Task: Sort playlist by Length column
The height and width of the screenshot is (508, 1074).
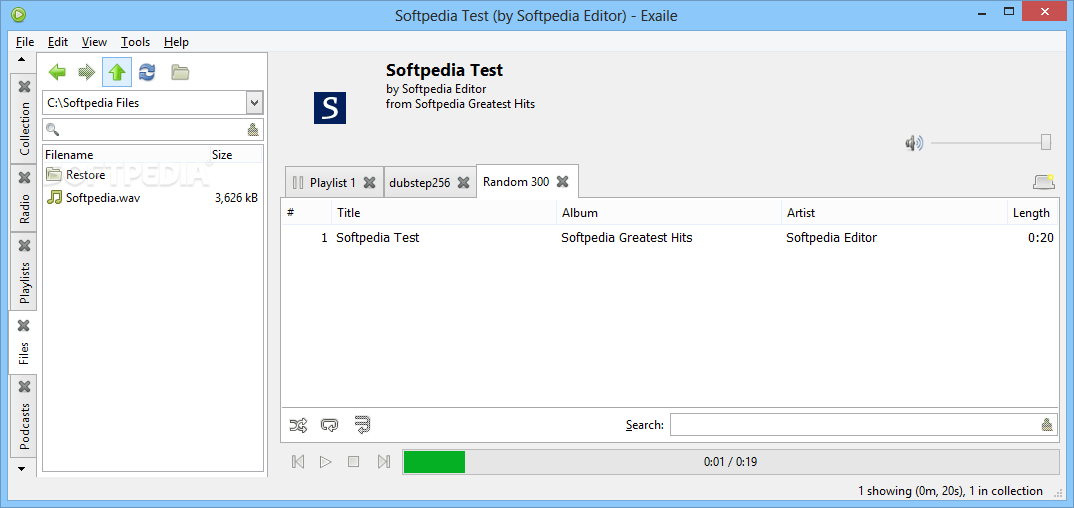Action: (1032, 213)
